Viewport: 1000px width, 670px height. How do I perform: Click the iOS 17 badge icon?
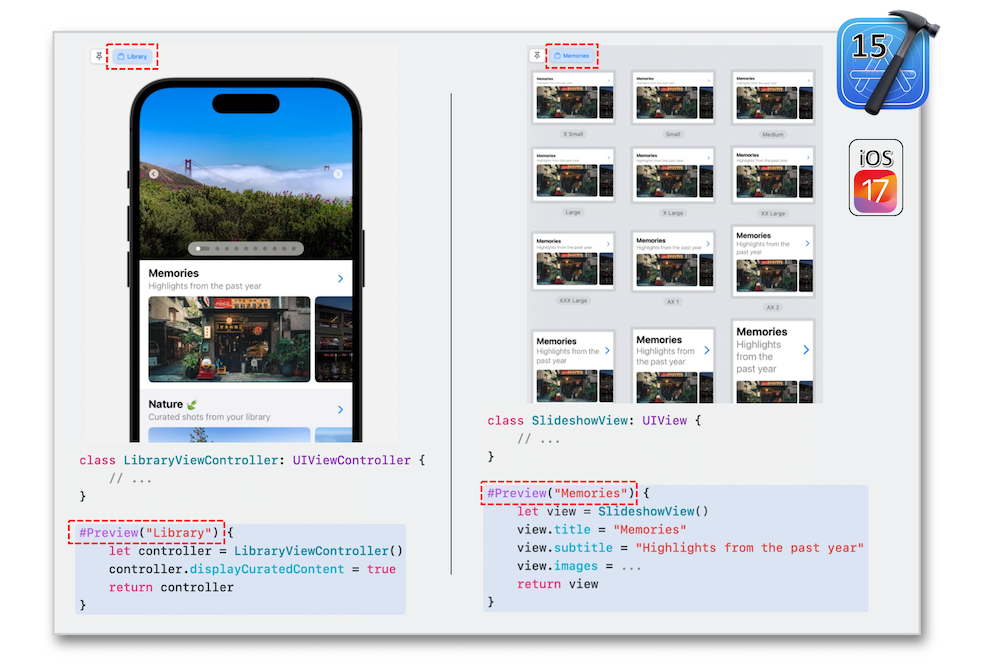pyautogui.click(x=876, y=178)
